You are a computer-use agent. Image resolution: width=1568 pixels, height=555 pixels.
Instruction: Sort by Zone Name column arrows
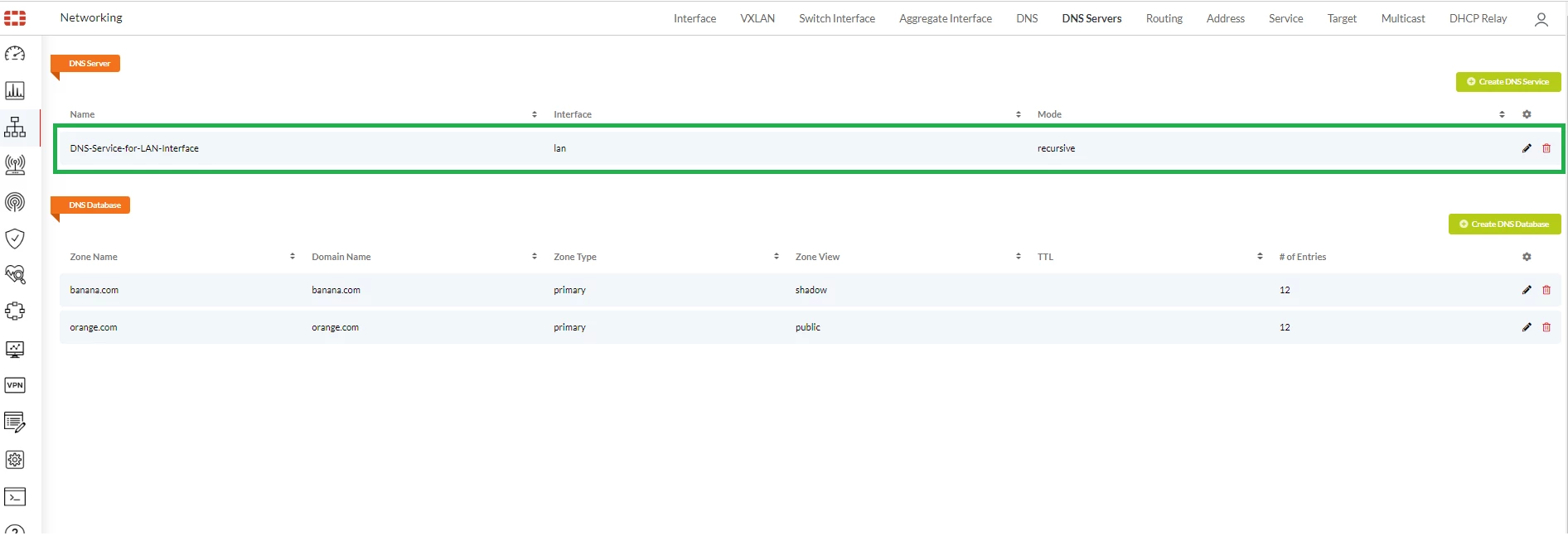pos(293,257)
